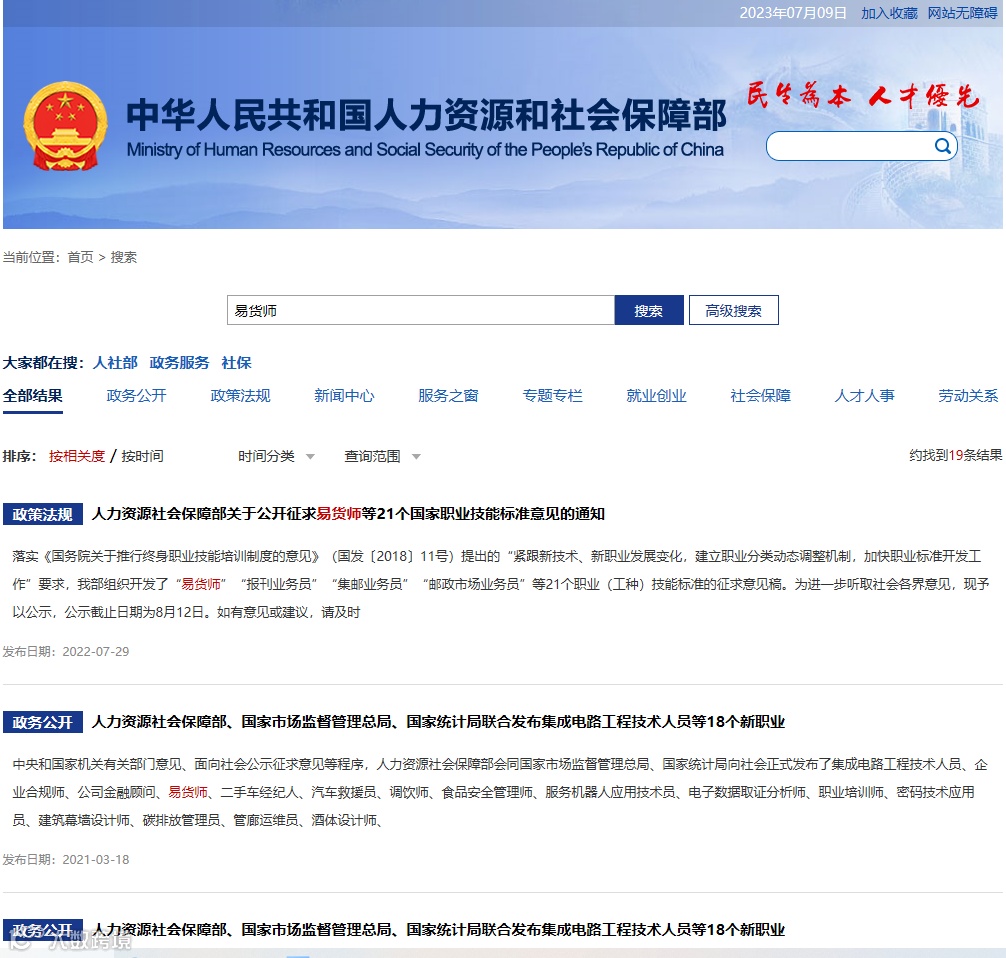Click popular search term 人社部

coord(115,363)
